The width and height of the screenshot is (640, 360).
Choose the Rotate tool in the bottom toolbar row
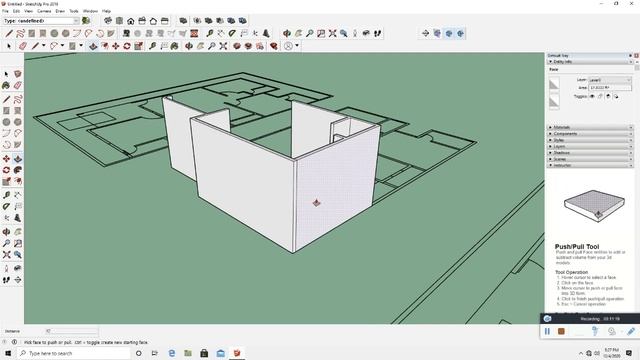coord(127,46)
